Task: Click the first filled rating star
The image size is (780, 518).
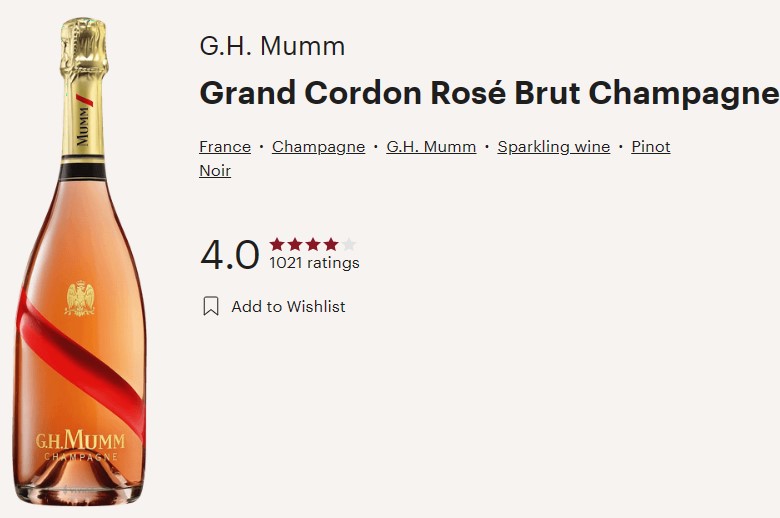Action: point(277,245)
